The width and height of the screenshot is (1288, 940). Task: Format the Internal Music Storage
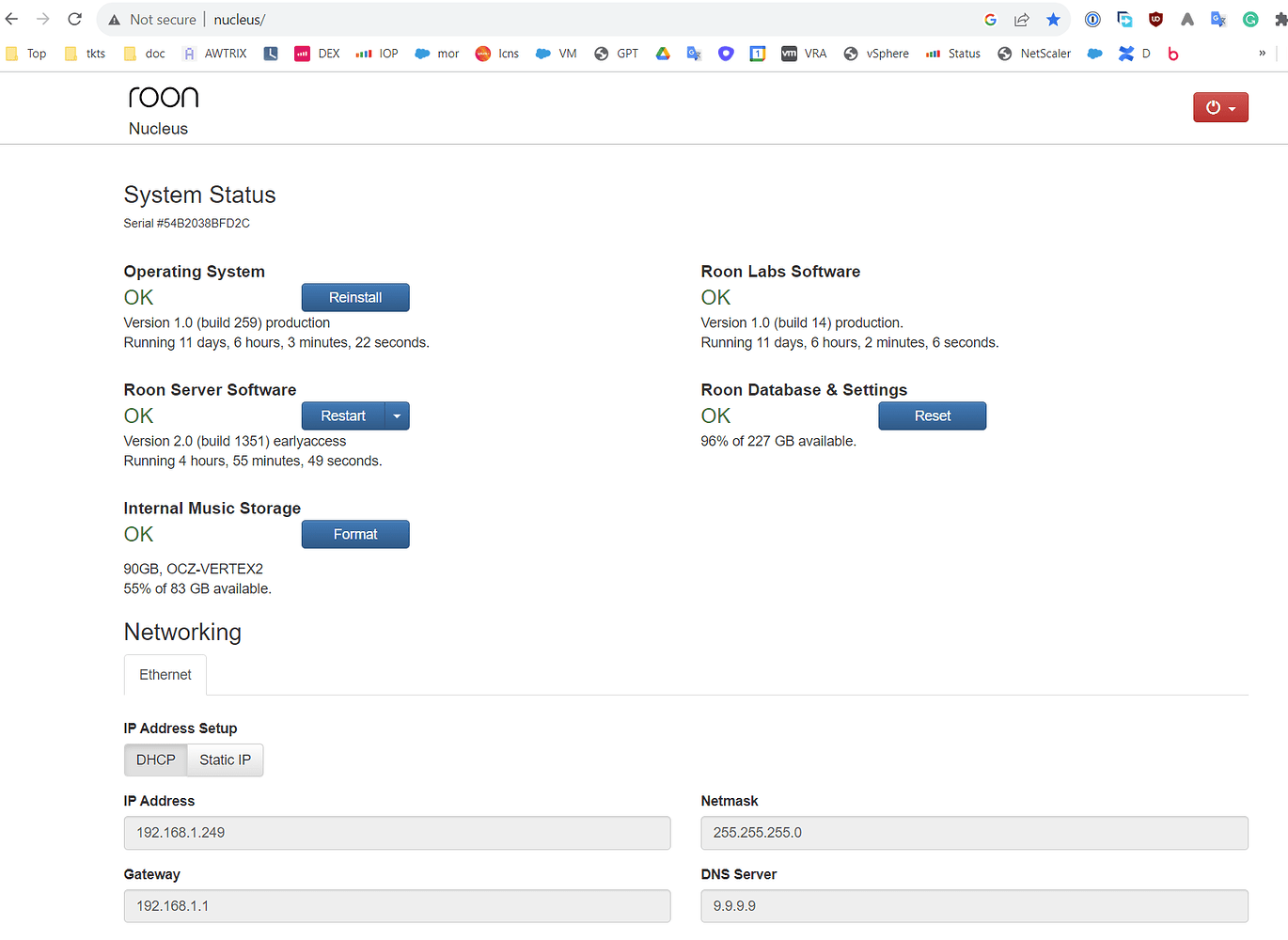coord(355,534)
